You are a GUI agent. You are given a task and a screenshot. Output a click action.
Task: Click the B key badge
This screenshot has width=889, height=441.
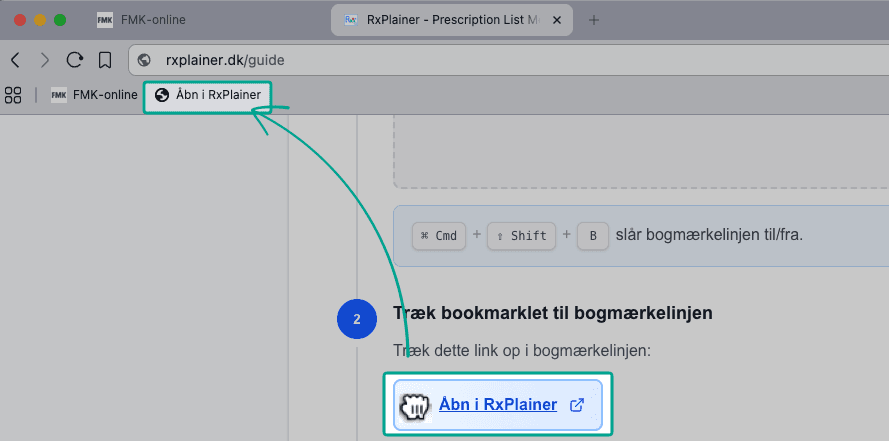(593, 236)
